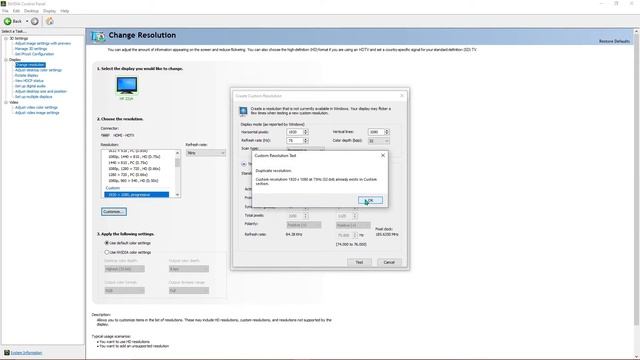Open the File menu

tap(5, 11)
